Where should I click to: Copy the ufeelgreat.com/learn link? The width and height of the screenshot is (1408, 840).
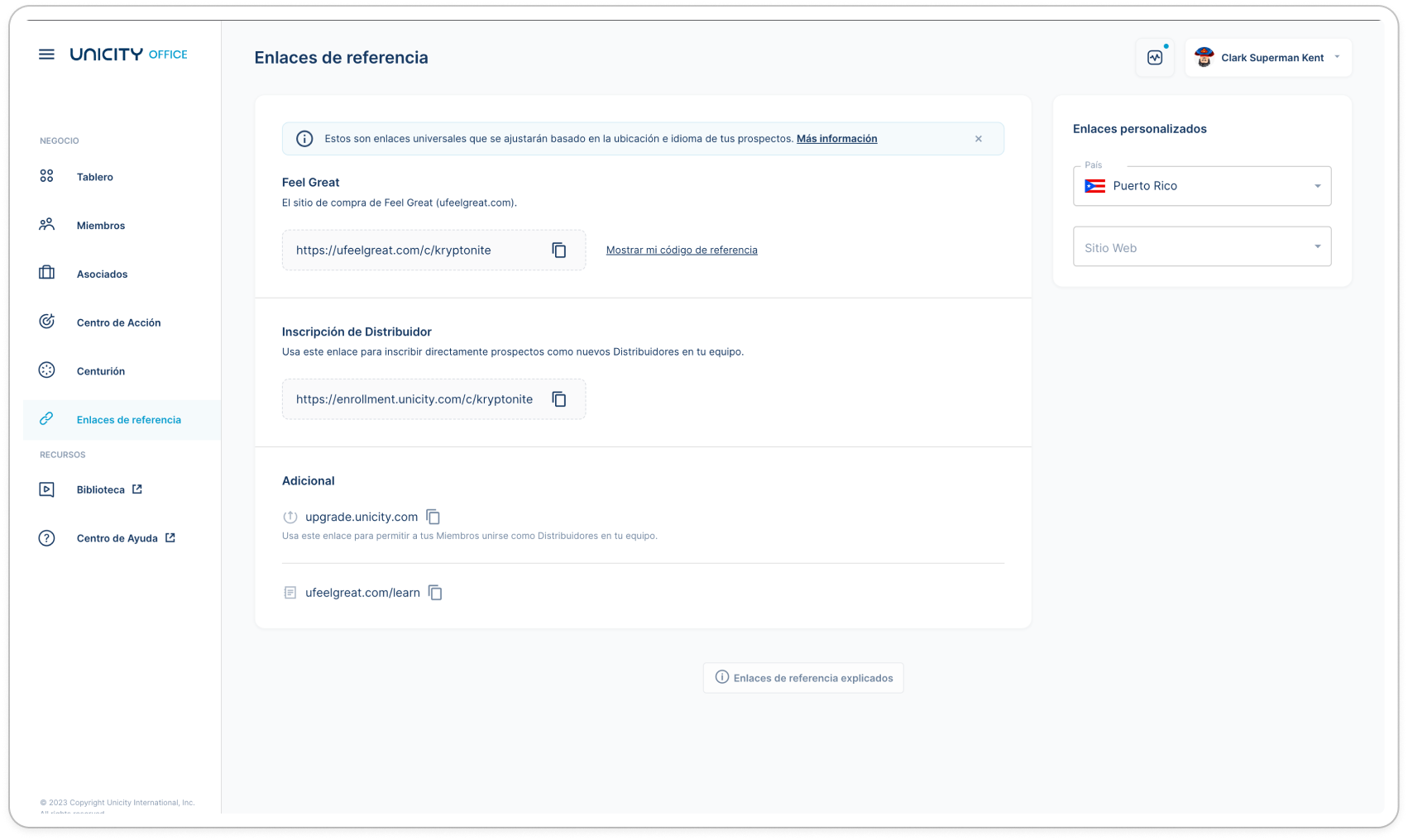tap(435, 593)
